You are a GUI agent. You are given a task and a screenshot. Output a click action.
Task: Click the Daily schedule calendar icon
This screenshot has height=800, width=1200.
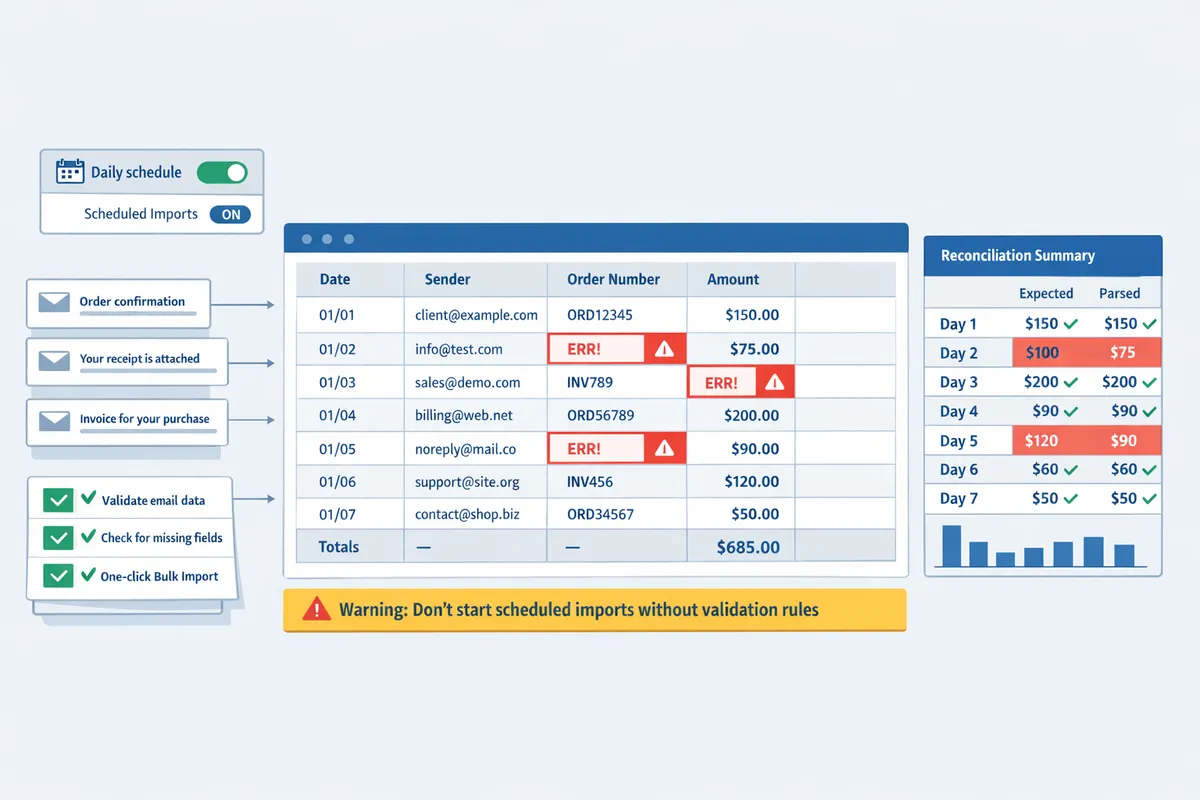pyautogui.click(x=70, y=172)
